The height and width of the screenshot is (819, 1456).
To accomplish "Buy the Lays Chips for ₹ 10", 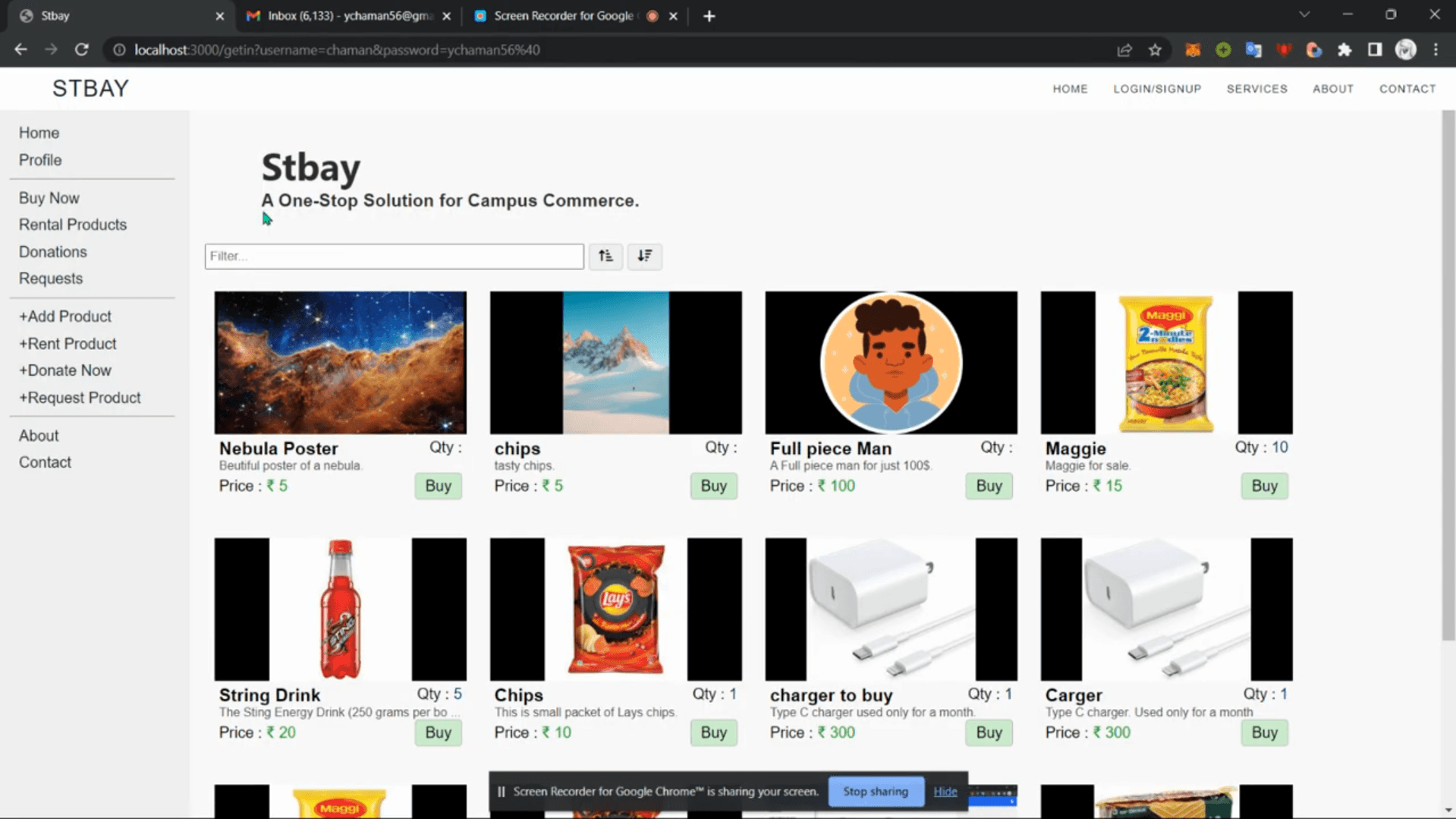I will pos(713,732).
